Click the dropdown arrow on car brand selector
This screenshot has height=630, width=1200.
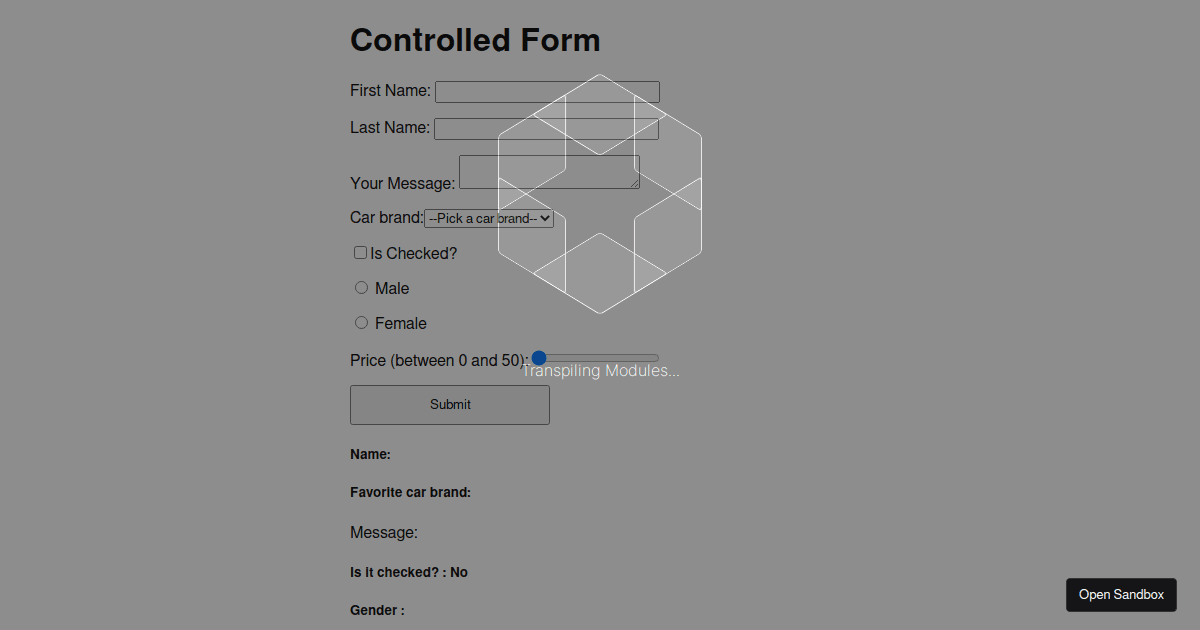click(x=544, y=218)
